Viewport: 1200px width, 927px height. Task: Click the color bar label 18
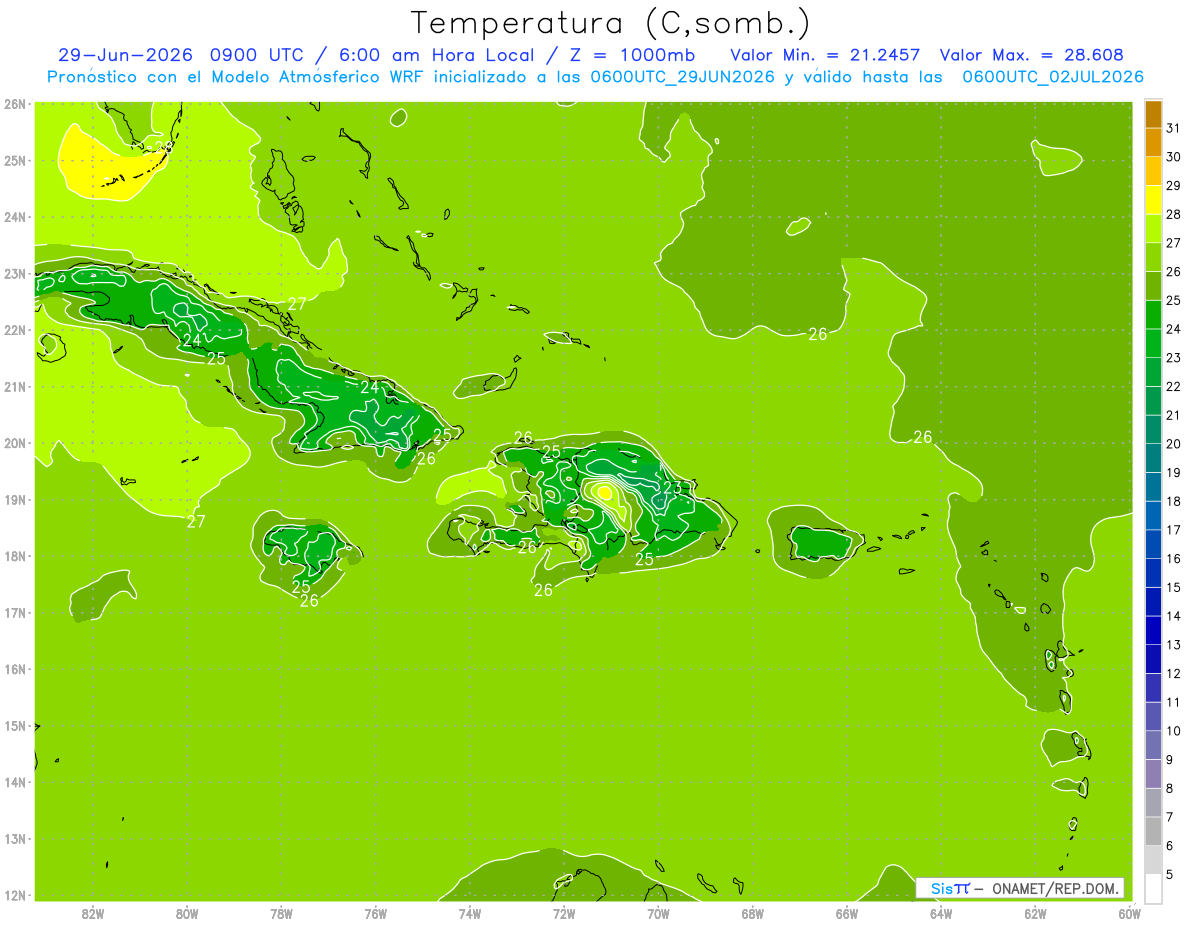1173,501
